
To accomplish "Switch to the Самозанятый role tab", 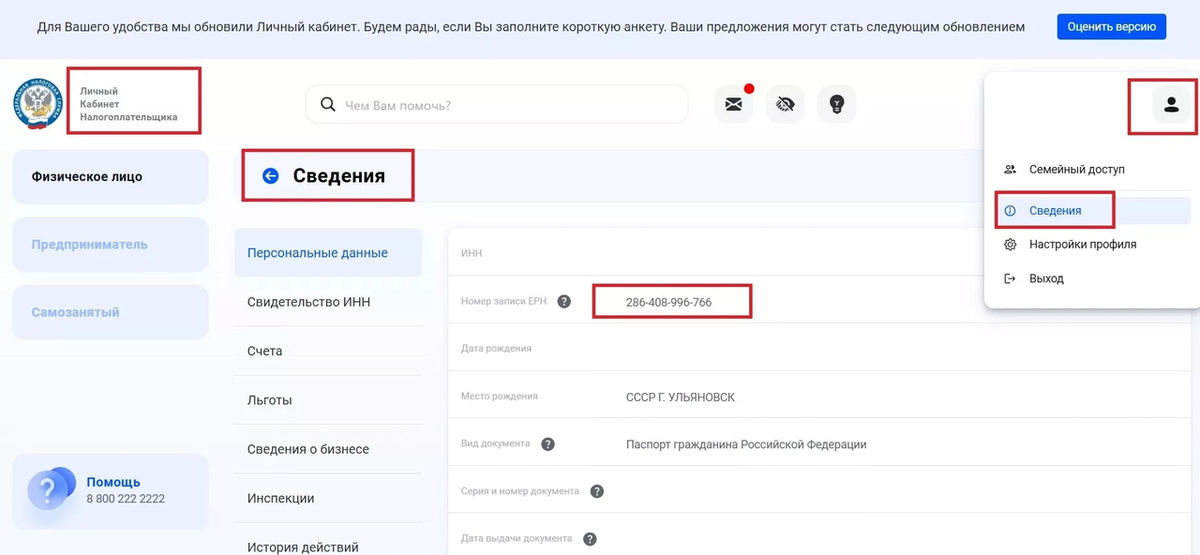I will 110,313.
